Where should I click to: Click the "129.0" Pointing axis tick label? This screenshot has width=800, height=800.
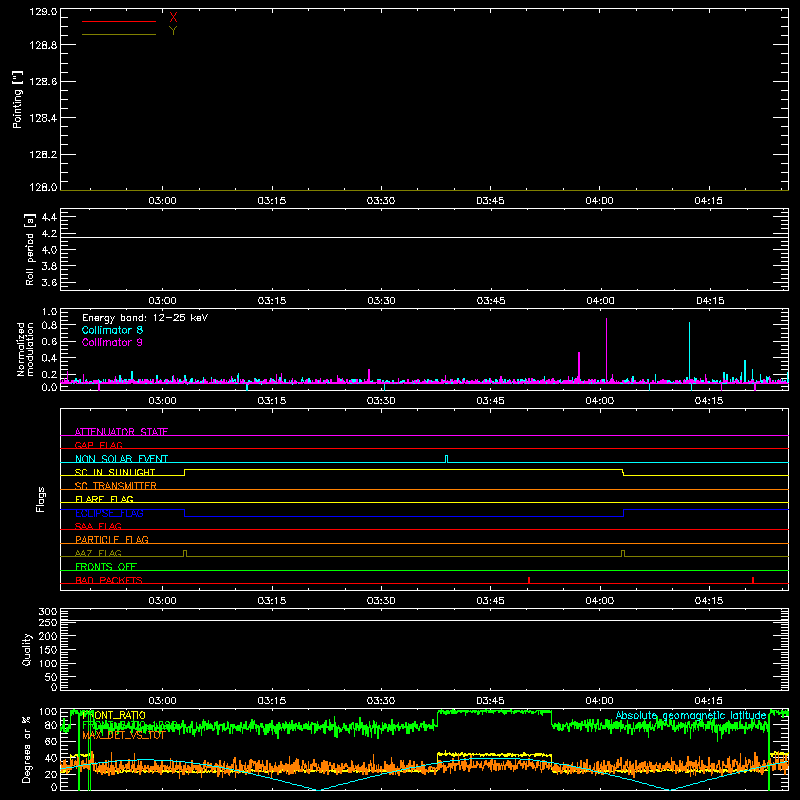tap(43, 11)
